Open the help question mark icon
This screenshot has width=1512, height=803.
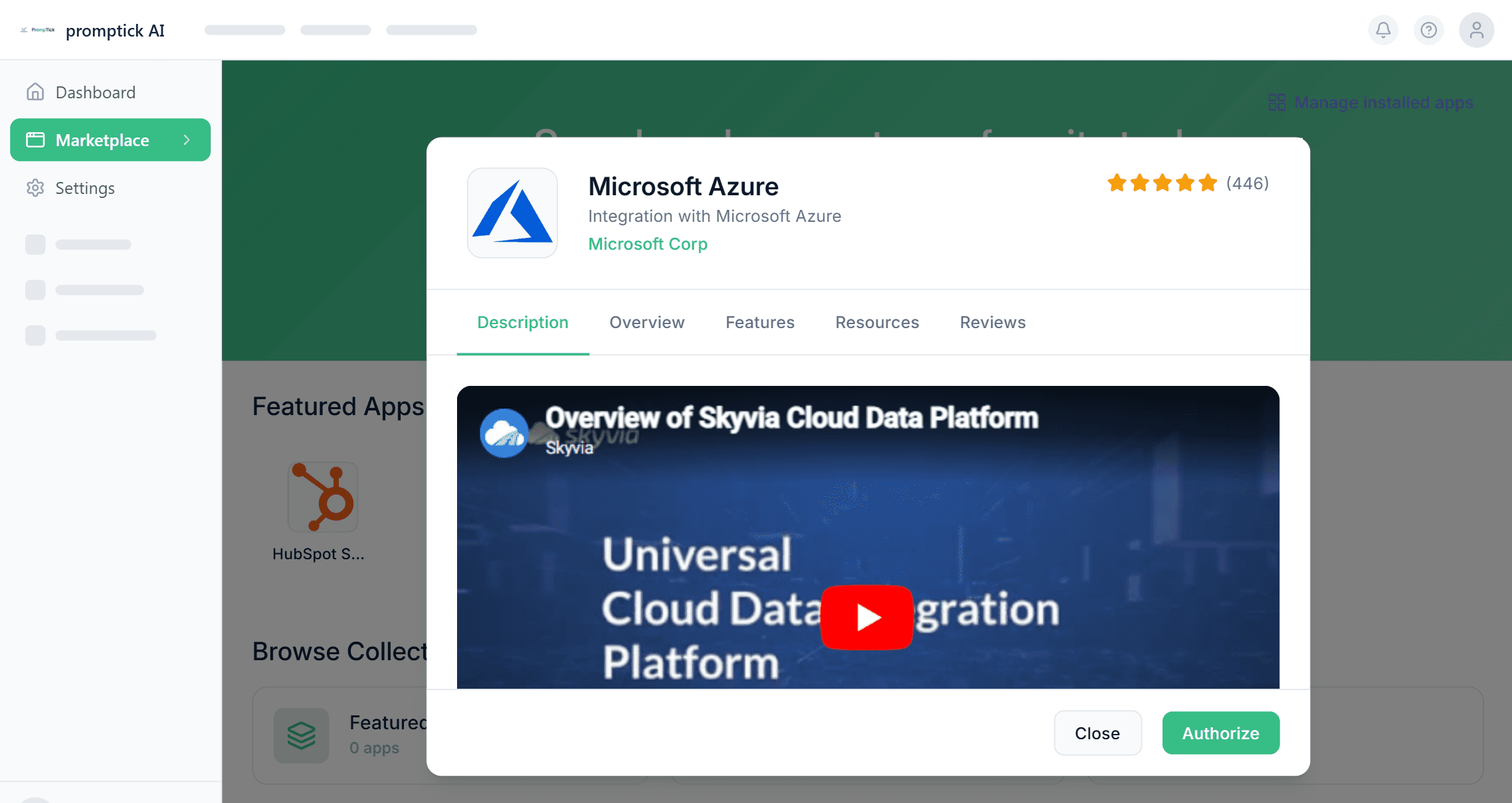coord(1428,30)
